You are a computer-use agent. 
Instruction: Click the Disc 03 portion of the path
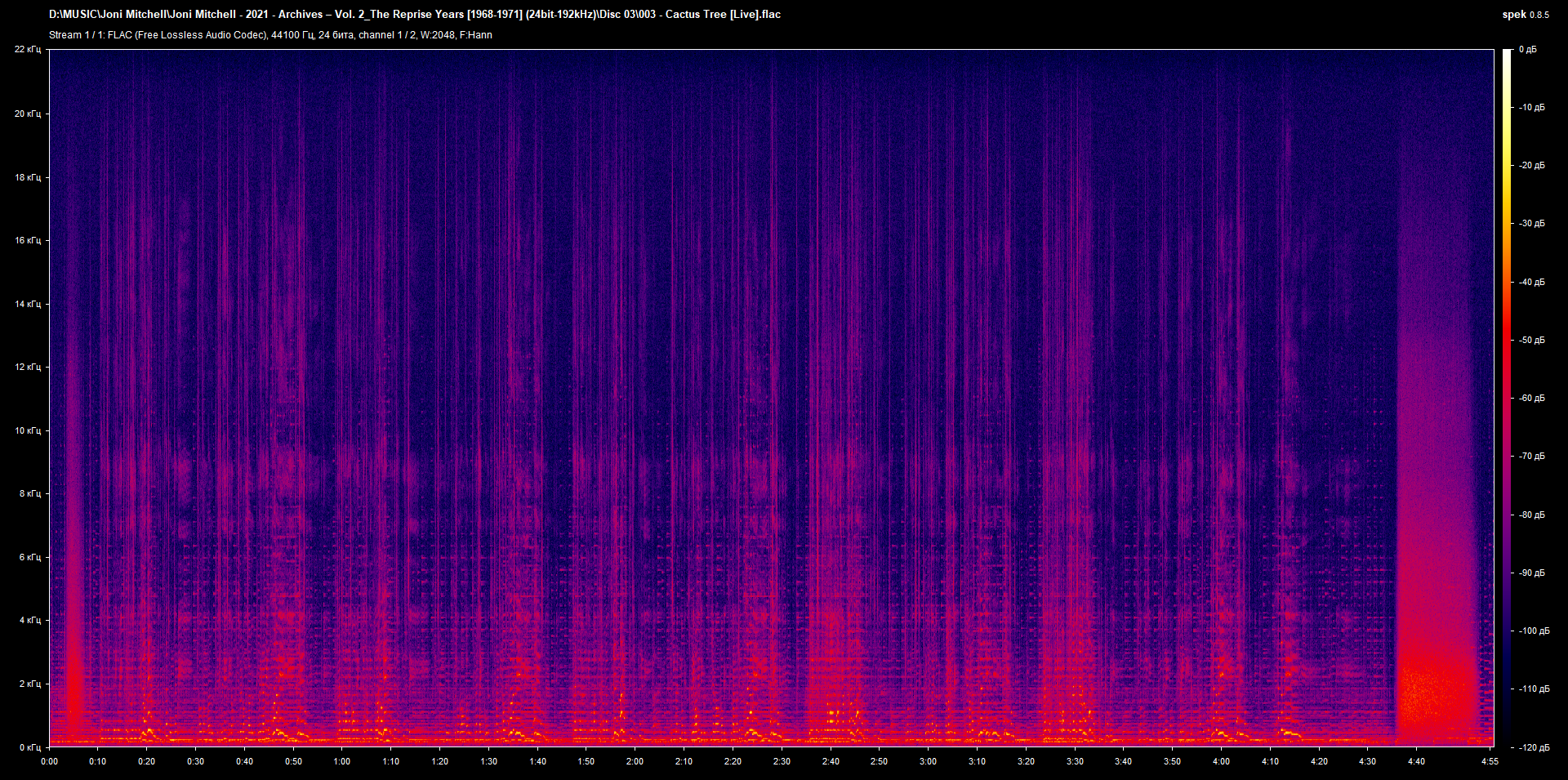617,14
